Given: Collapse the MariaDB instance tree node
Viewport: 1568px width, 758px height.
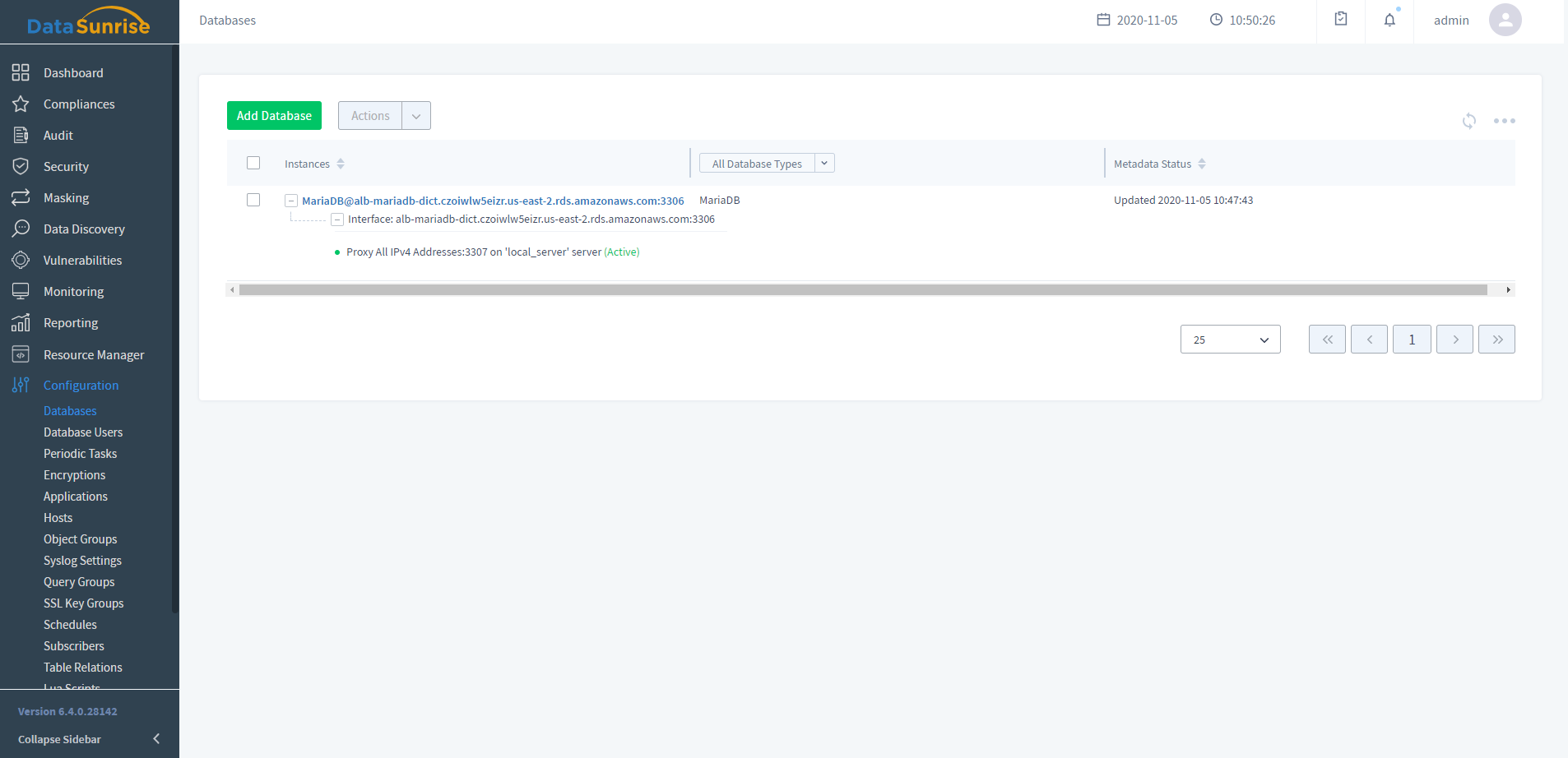Looking at the screenshot, I should [x=291, y=201].
